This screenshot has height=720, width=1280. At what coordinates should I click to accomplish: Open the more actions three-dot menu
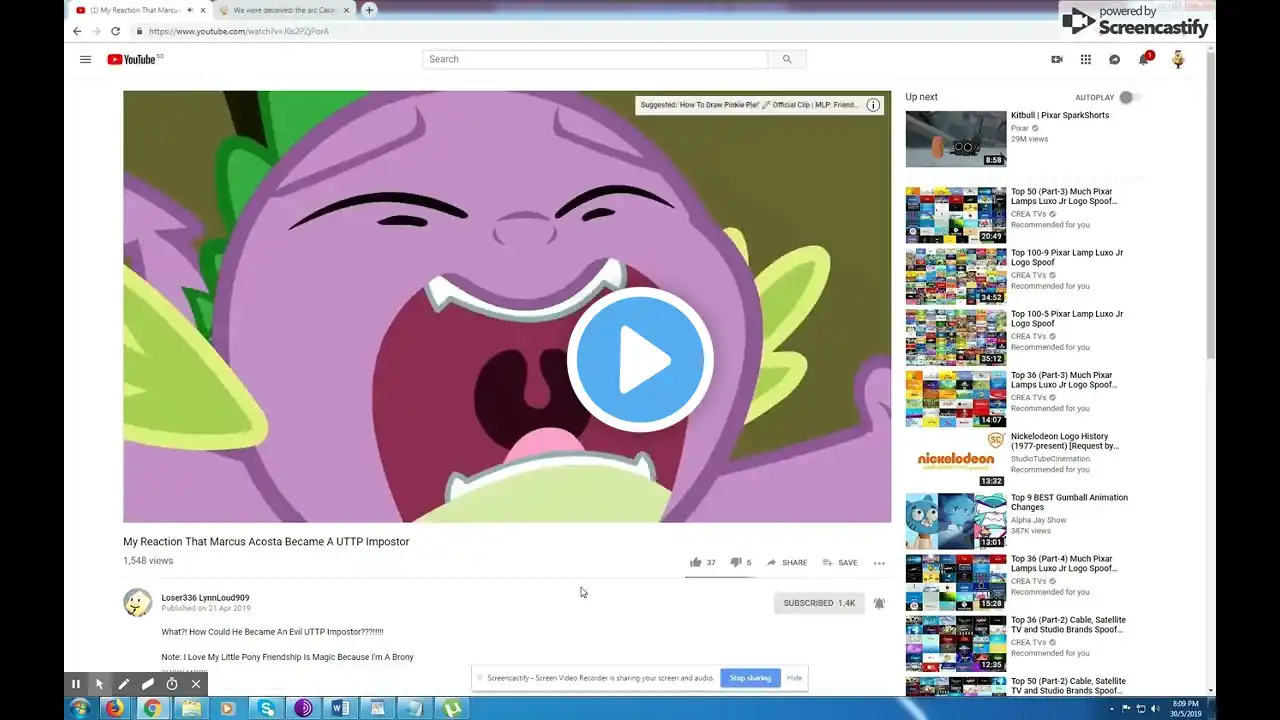[879, 563]
